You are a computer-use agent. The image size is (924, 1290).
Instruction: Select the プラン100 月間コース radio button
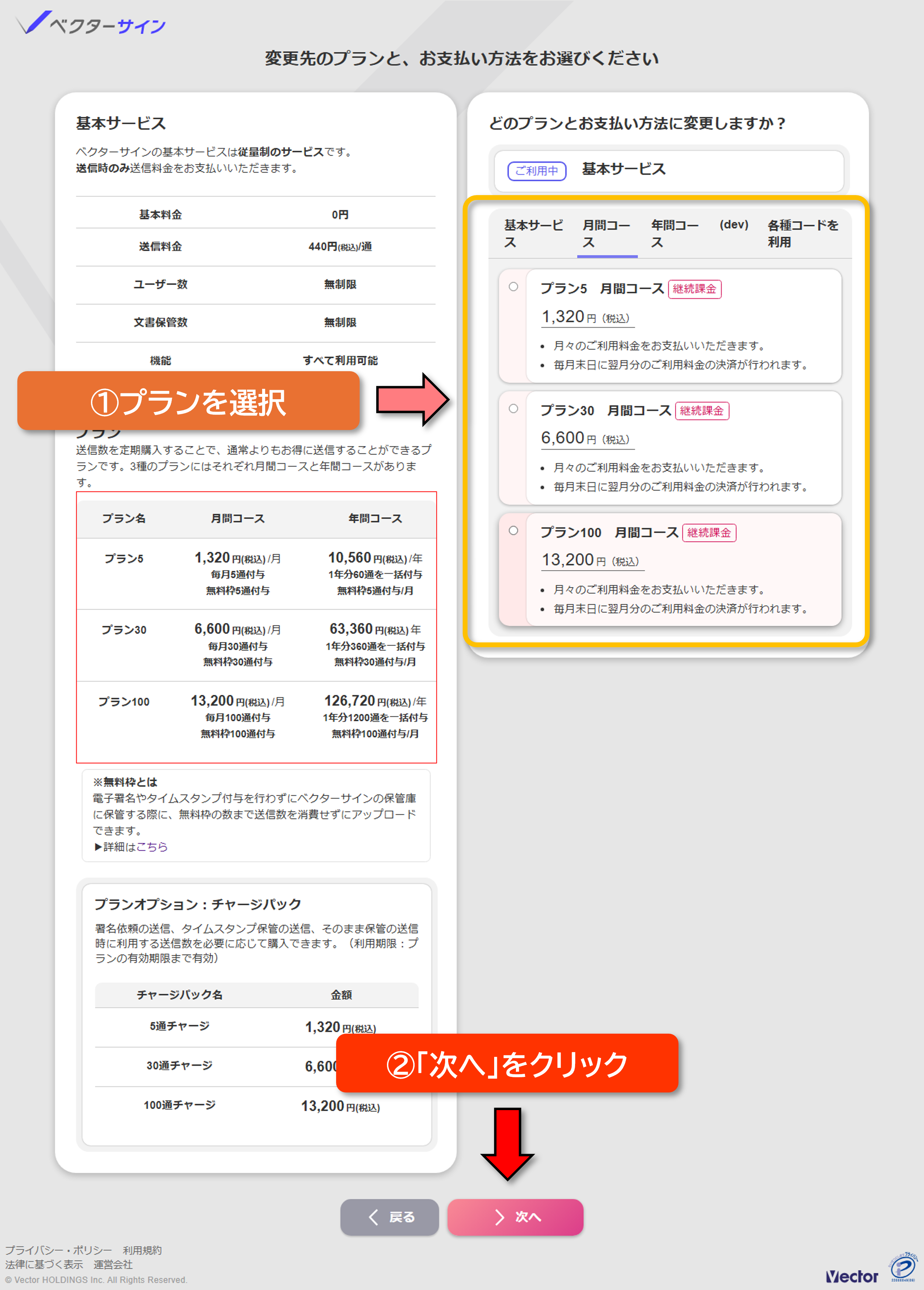tap(514, 530)
